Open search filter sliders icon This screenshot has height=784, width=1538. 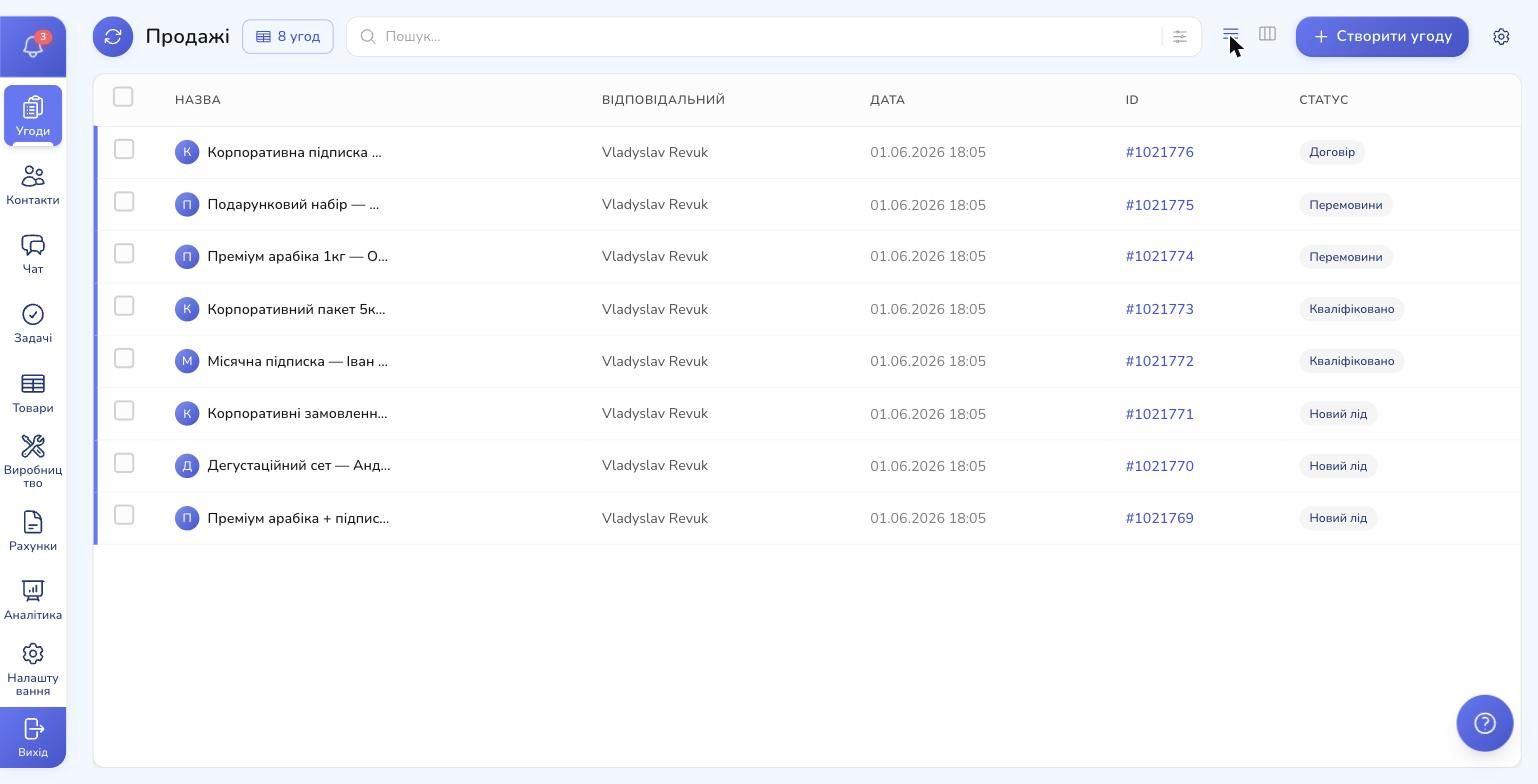pos(1180,36)
